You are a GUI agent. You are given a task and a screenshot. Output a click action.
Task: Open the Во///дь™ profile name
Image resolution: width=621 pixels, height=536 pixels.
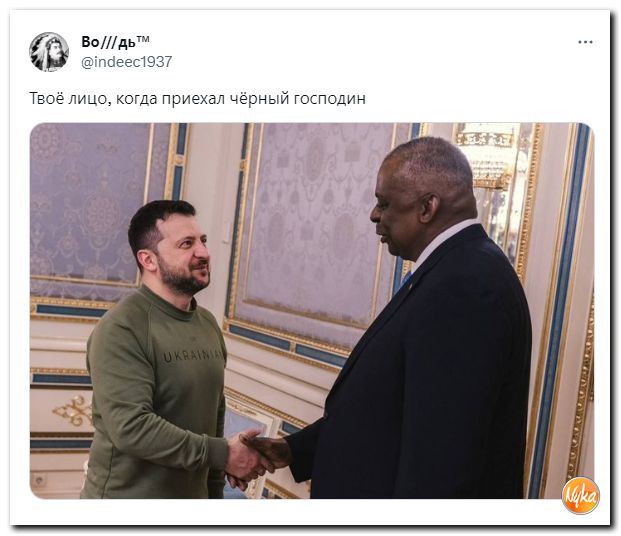point(115,42)
